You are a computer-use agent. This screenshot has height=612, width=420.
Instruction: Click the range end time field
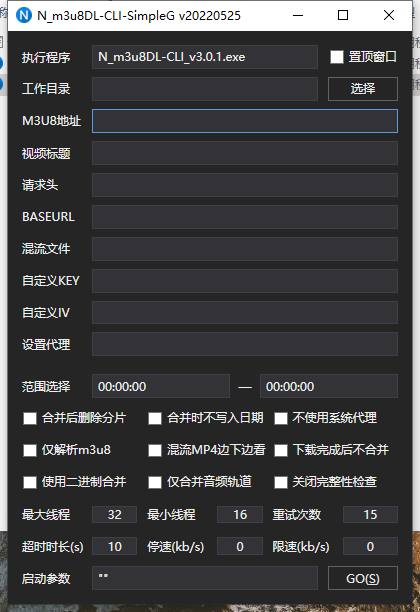click(x=329, y=386)
